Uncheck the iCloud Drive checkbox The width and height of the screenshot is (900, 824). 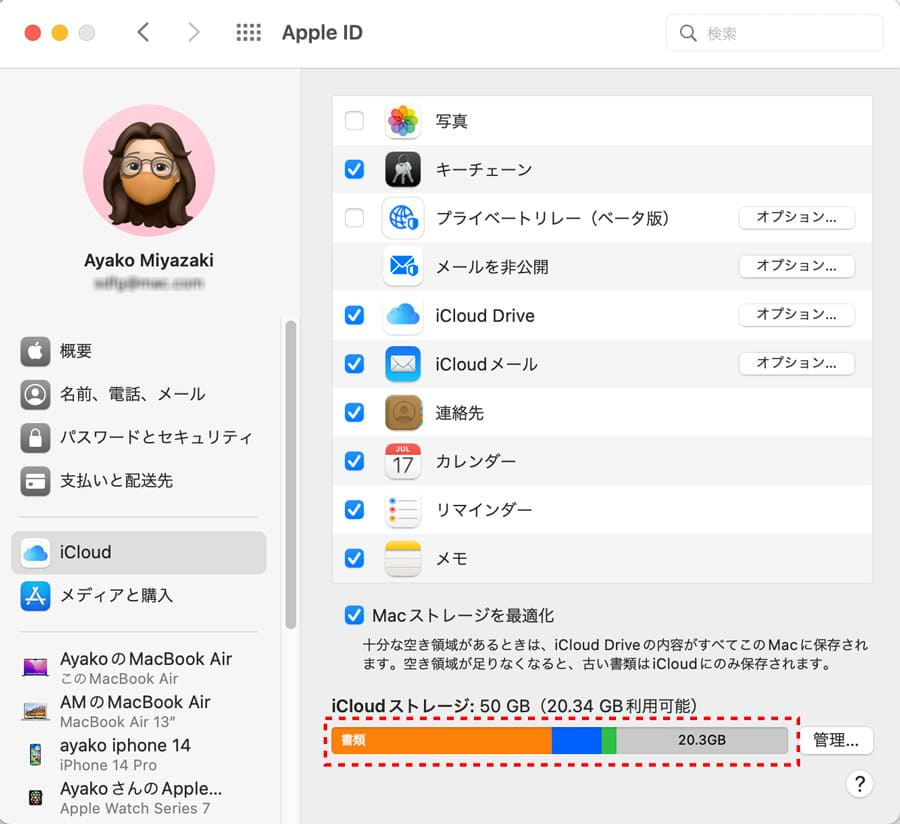[x=354, y=315]
